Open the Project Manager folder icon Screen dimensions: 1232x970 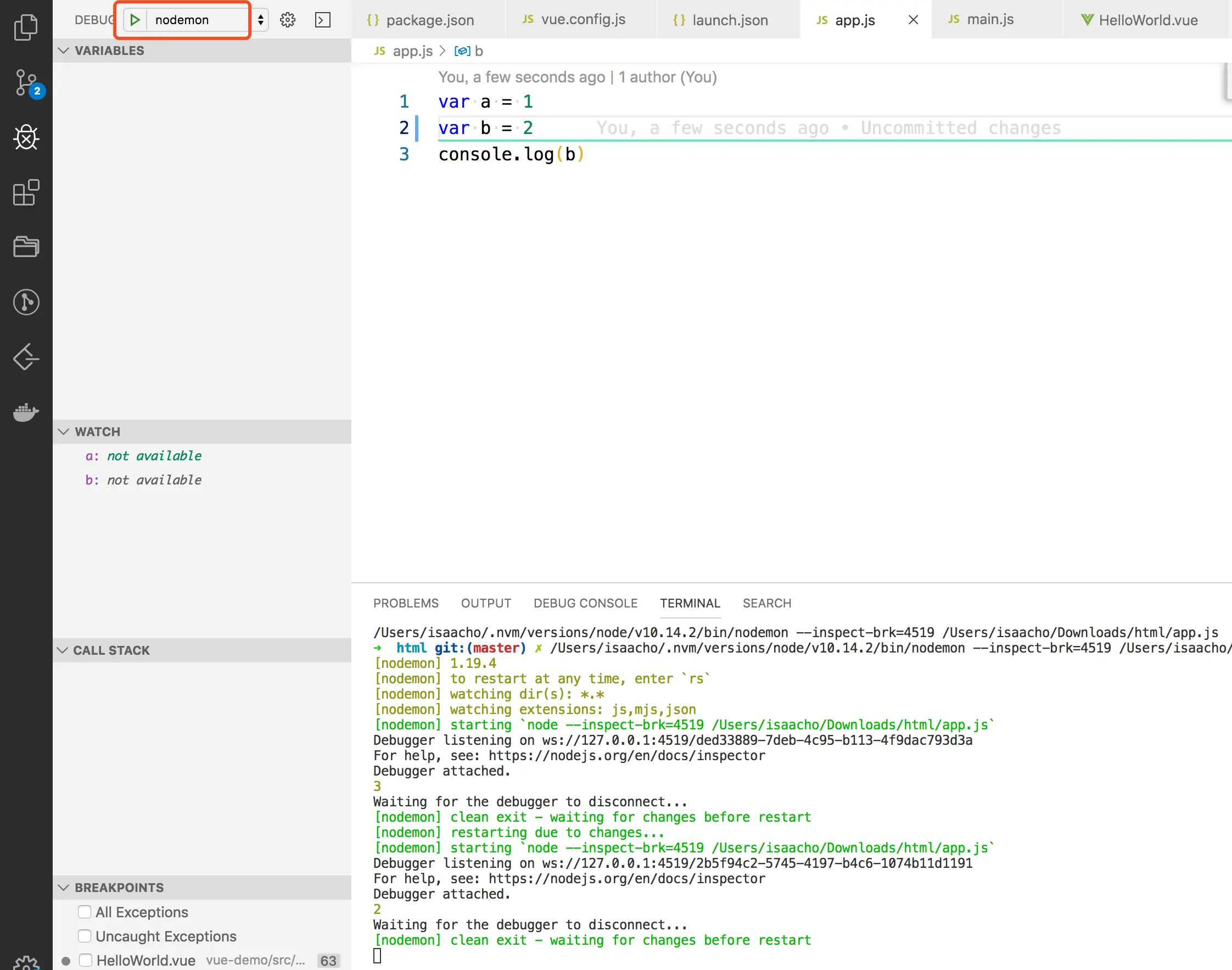click(x=26, y=247)
